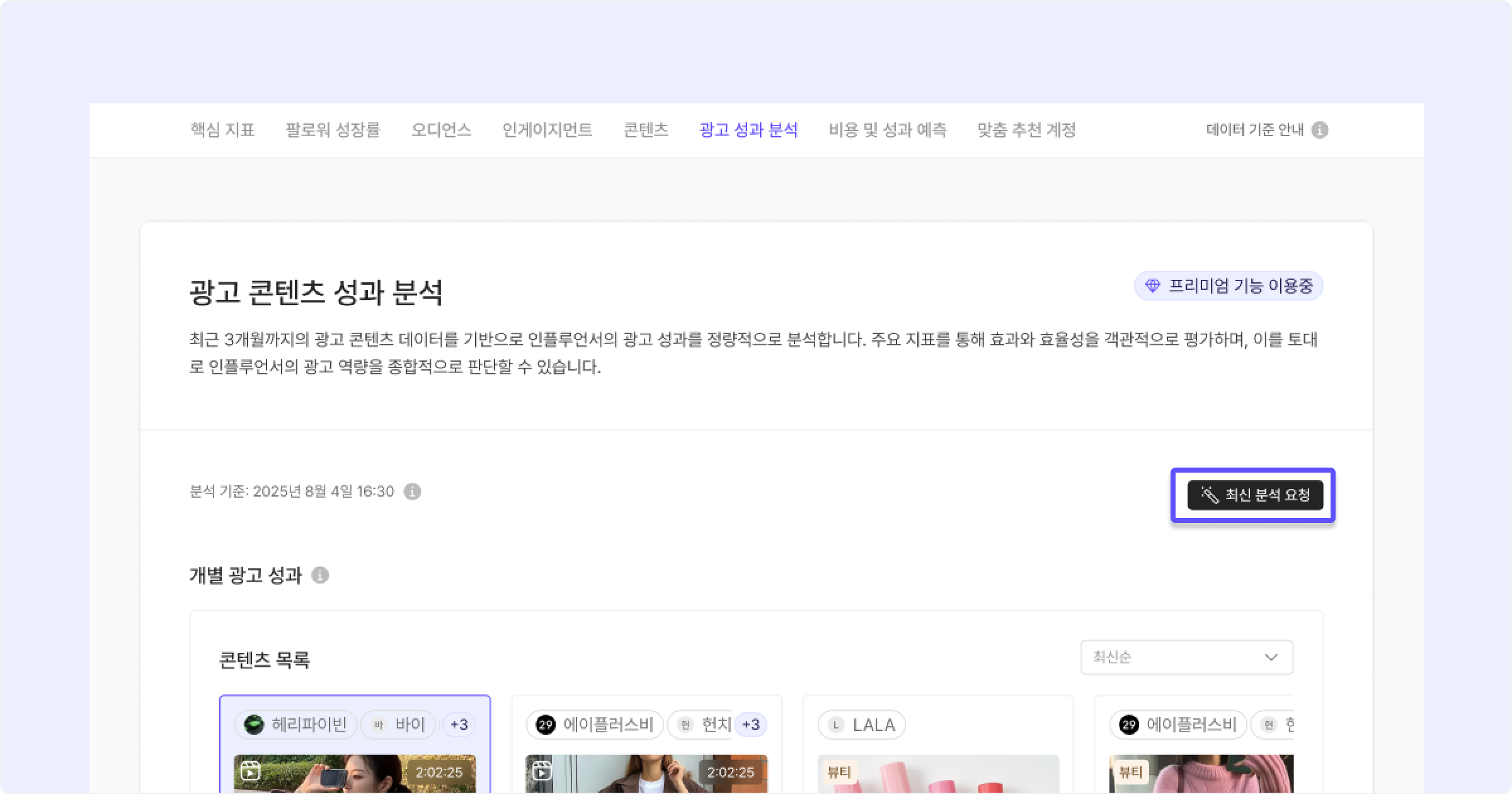Click green 헤리파이빈 brand logo icon
Image resolution: width=1512 pixels, height=794 pixels.
click(254, 725)
